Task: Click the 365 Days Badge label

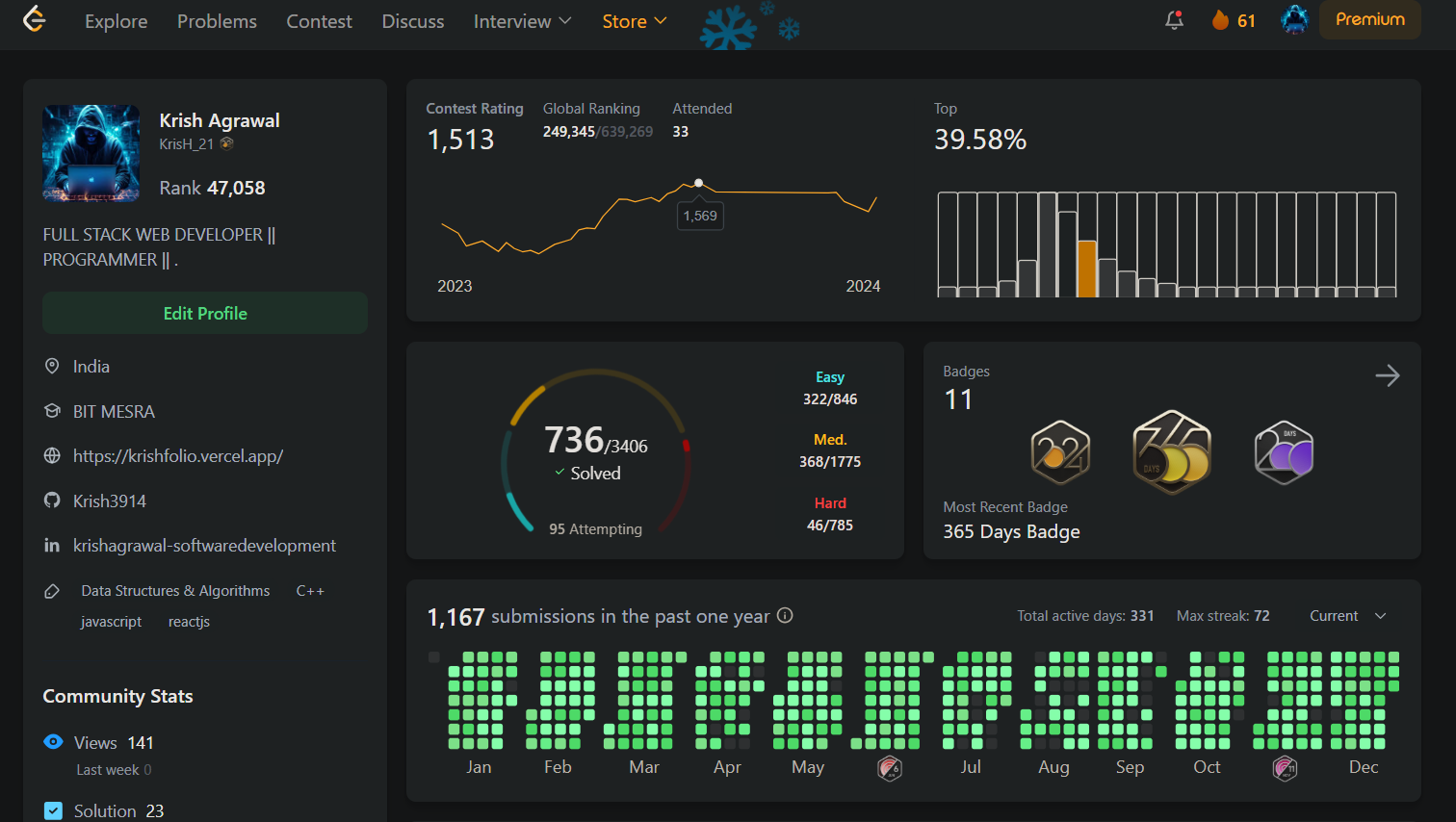Action: point(1011,532)
